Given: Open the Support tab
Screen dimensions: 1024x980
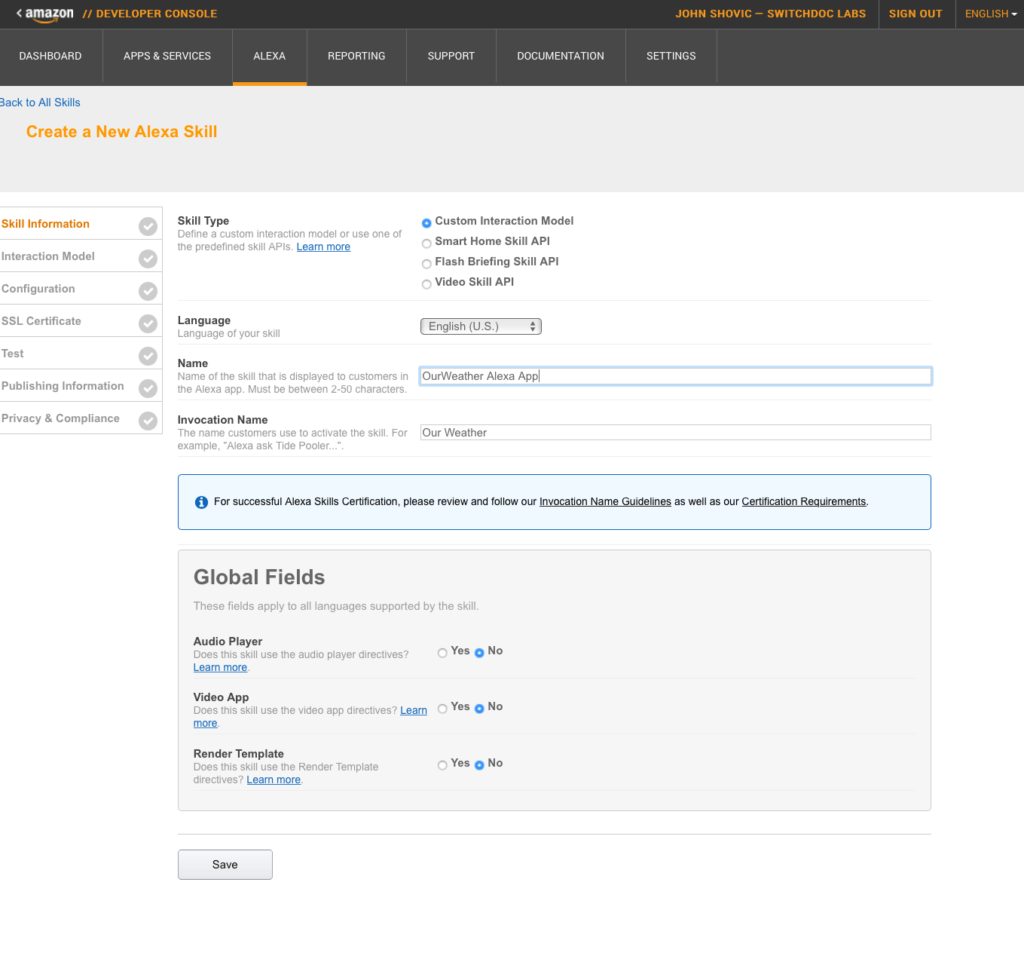Looking at the screenshot, I should point(451,56).
